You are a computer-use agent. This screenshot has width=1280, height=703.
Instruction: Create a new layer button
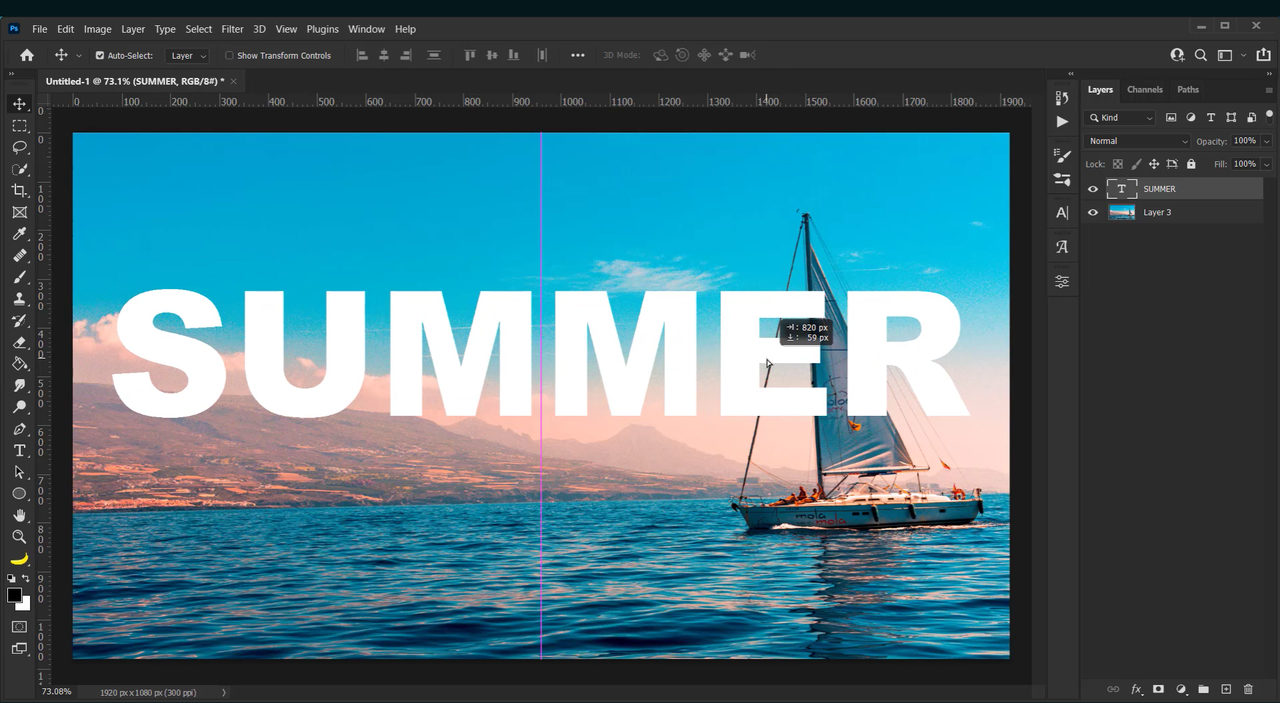pyautogui.click(x=1226, y=689)
